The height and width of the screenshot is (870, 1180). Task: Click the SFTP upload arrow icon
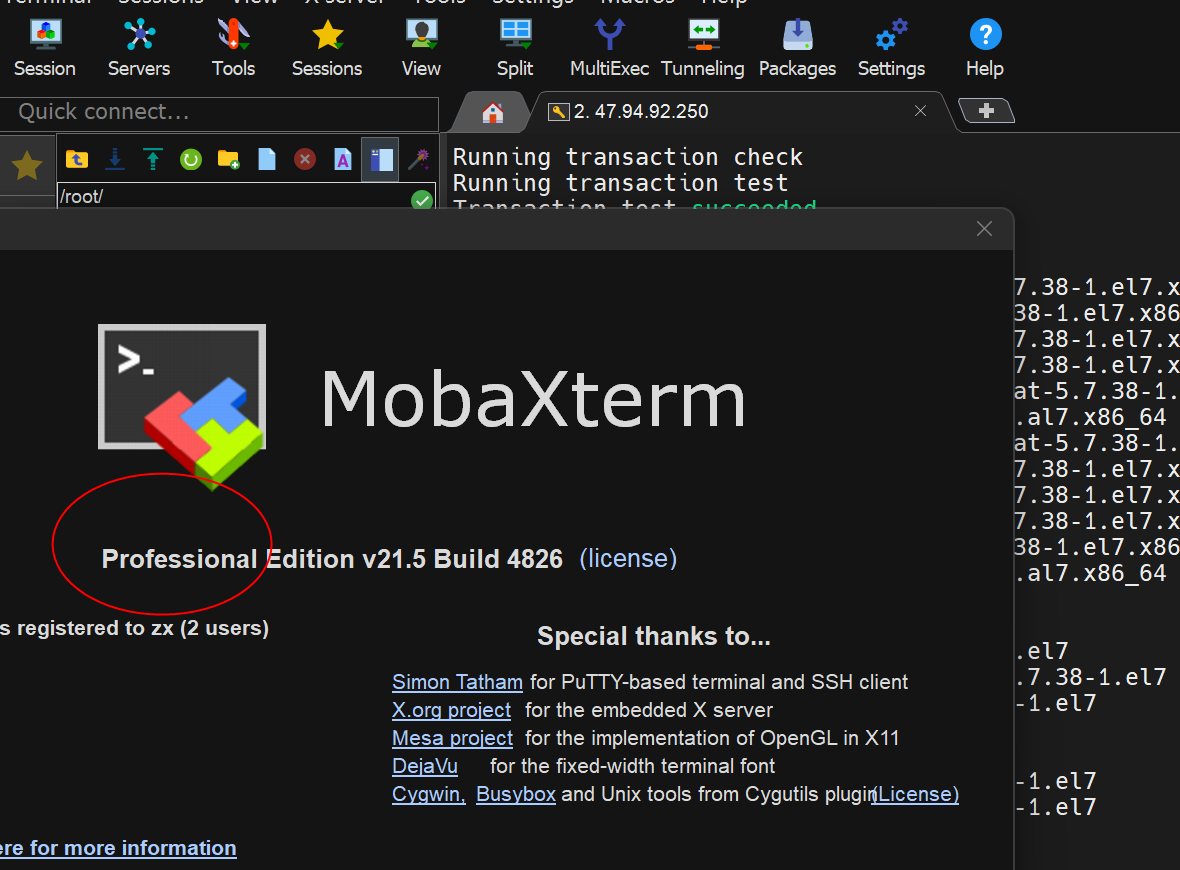(x=153, y=160)
